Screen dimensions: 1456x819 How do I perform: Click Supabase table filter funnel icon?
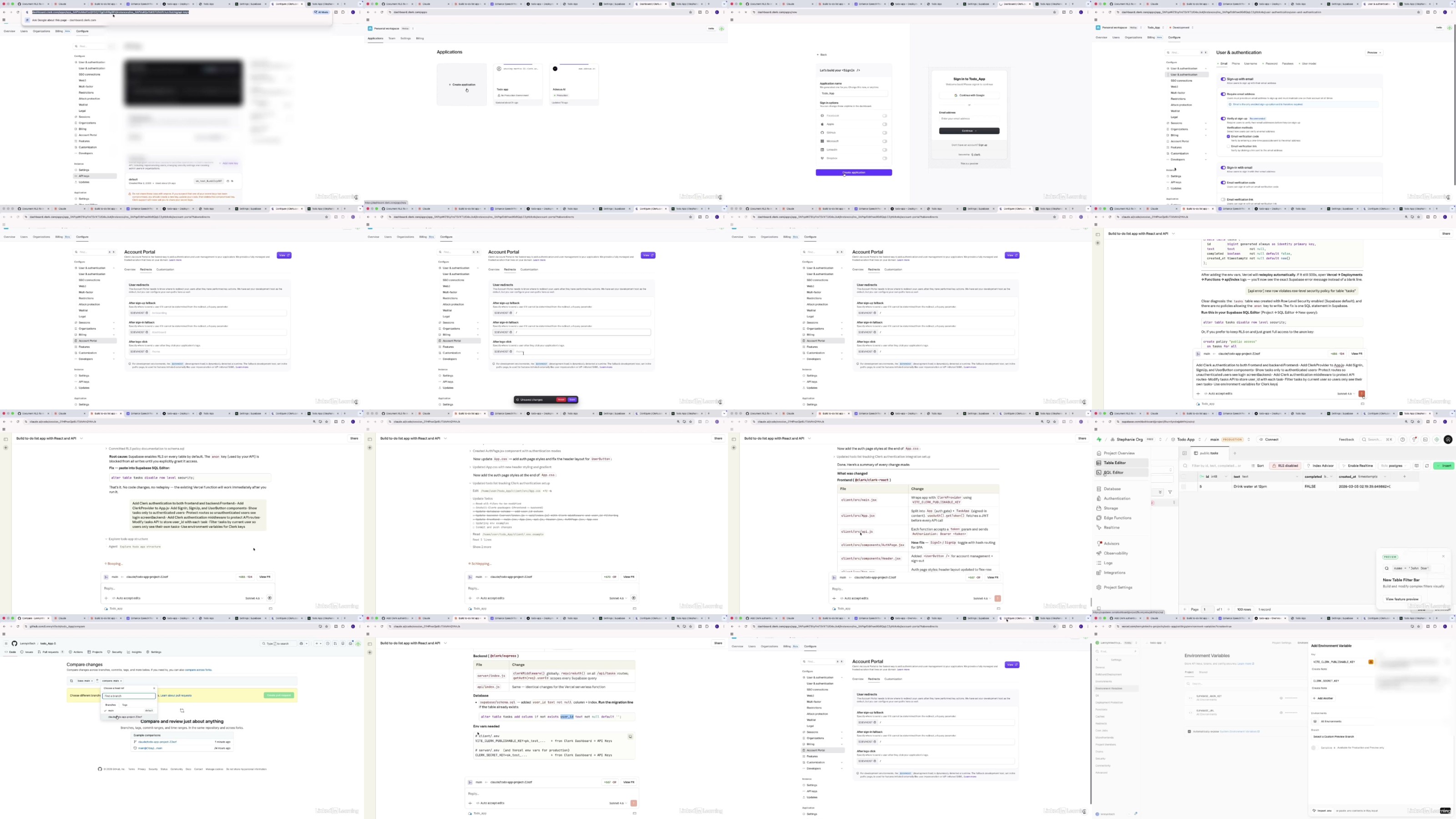[1170, 492]
